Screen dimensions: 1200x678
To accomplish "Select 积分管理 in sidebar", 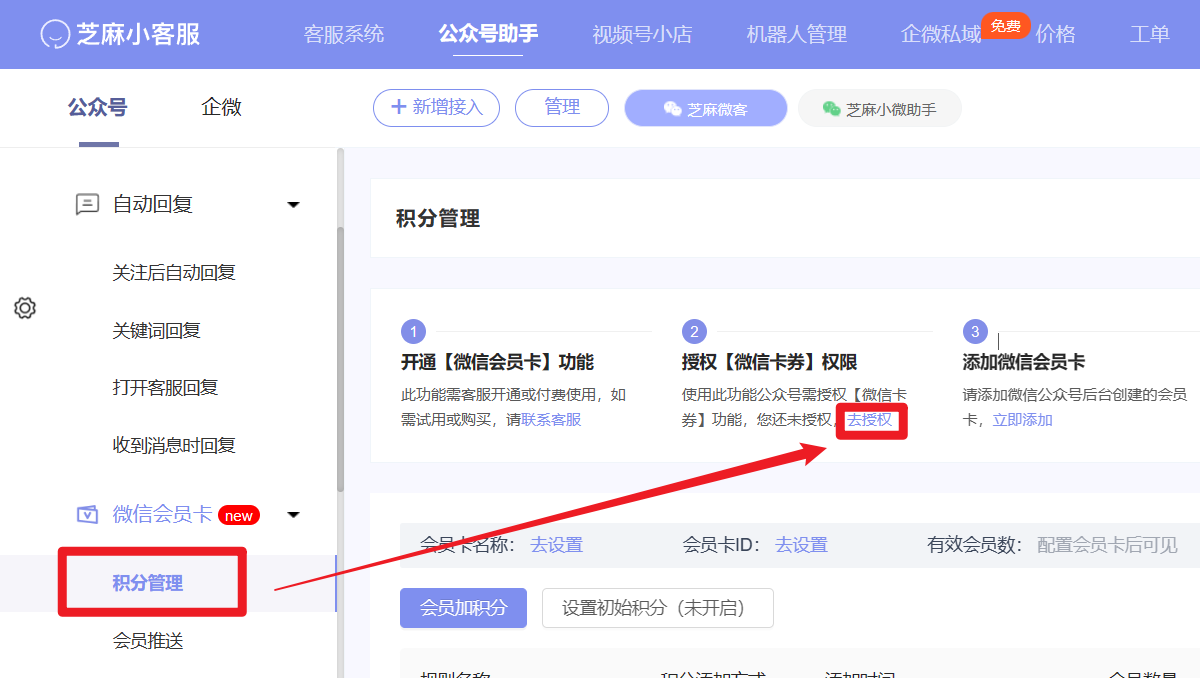I will coord(148,583).
